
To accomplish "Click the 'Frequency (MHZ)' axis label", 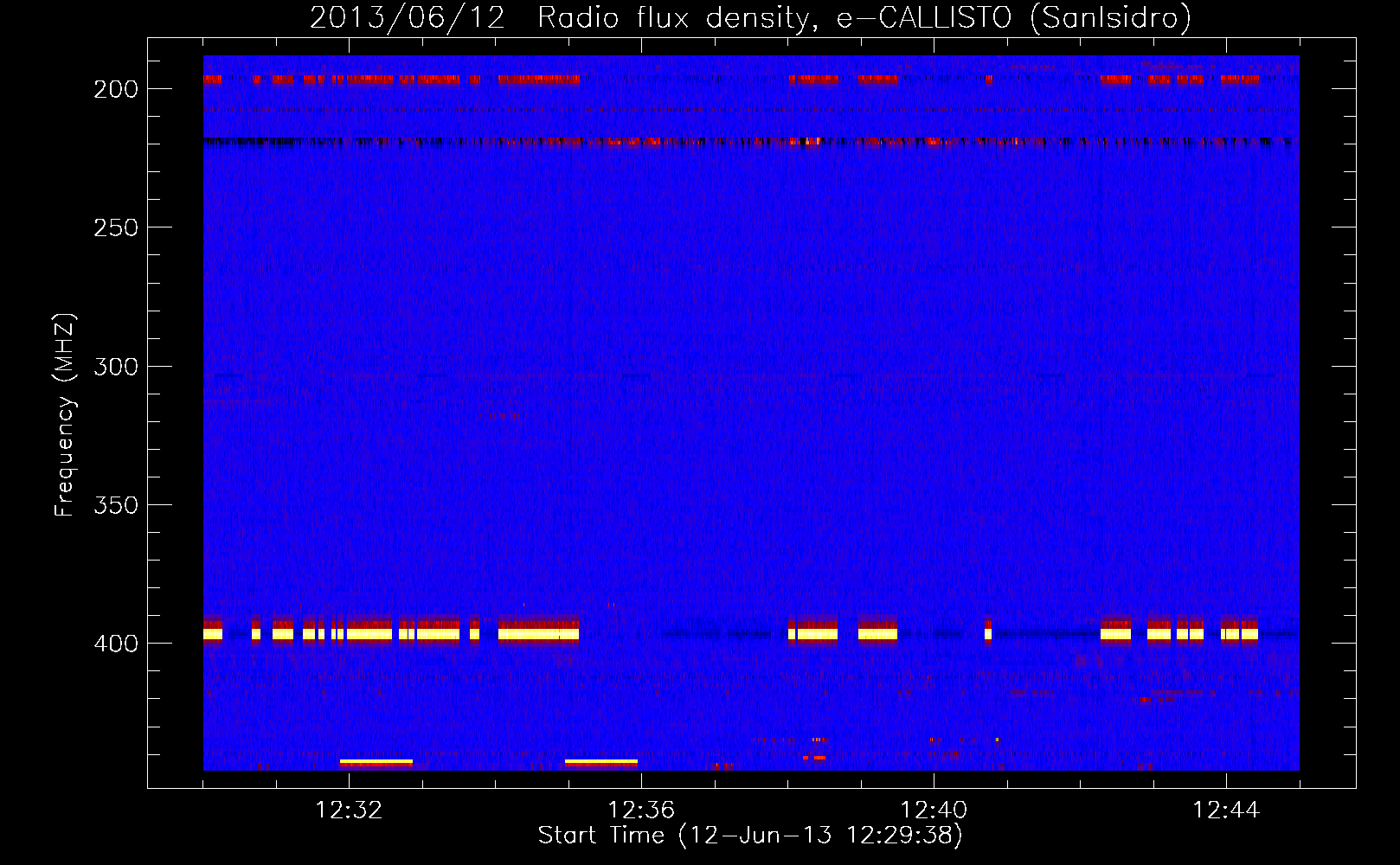I will 65,414.
